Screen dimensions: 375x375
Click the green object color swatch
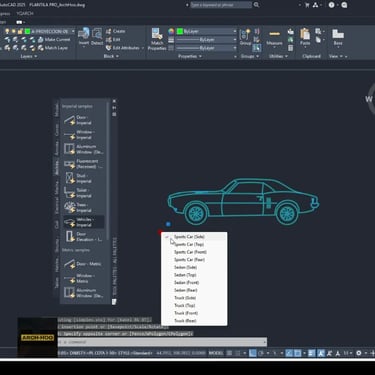click(180, 31)
